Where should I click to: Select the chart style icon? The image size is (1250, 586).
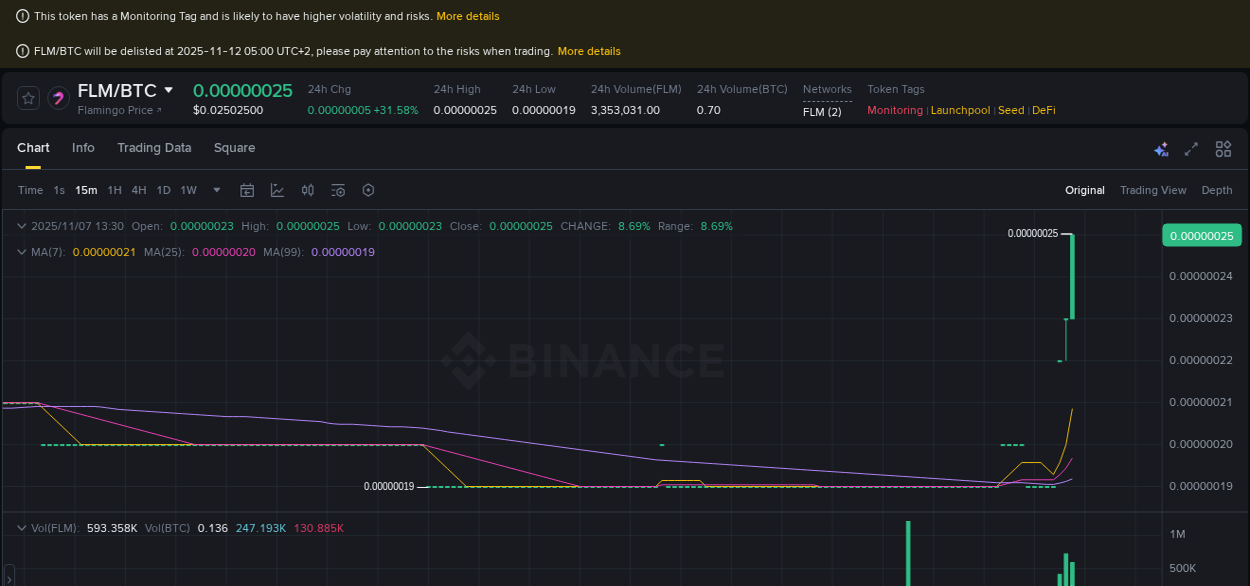tap(277, 190)
